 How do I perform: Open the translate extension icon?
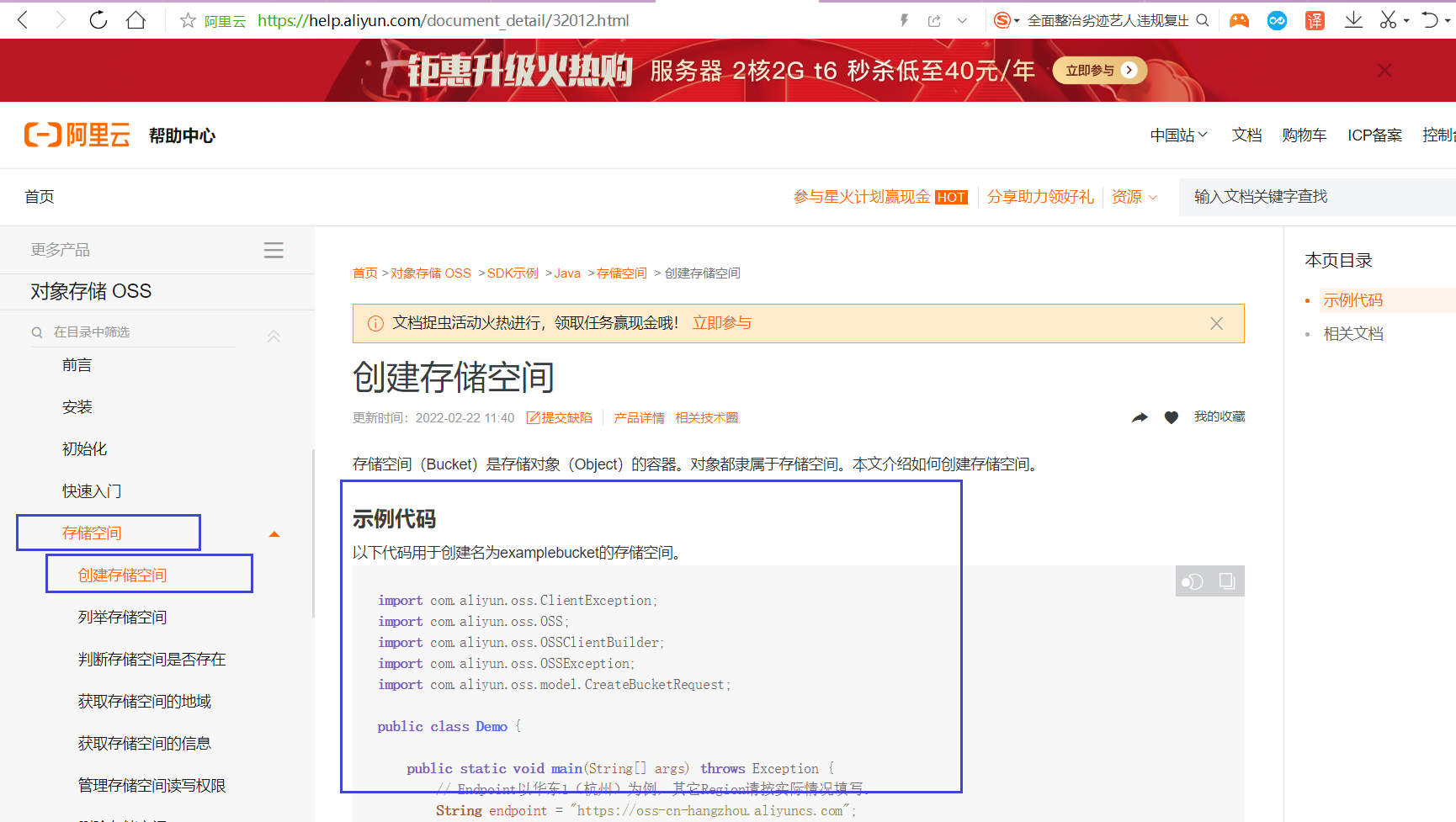1315,20
